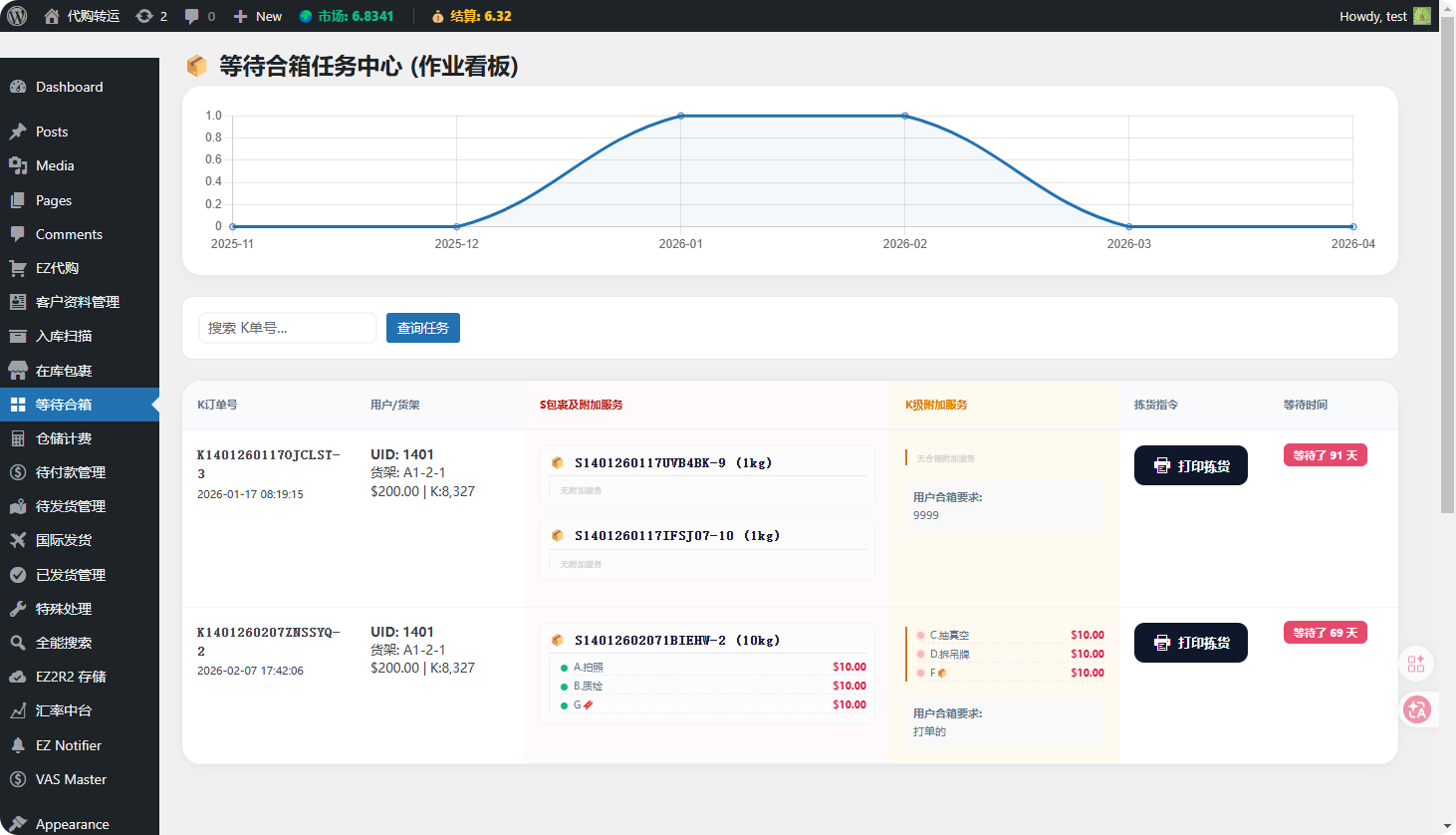
Task: Select 入库扫描 in the sidebar
Action: (64, 336)
